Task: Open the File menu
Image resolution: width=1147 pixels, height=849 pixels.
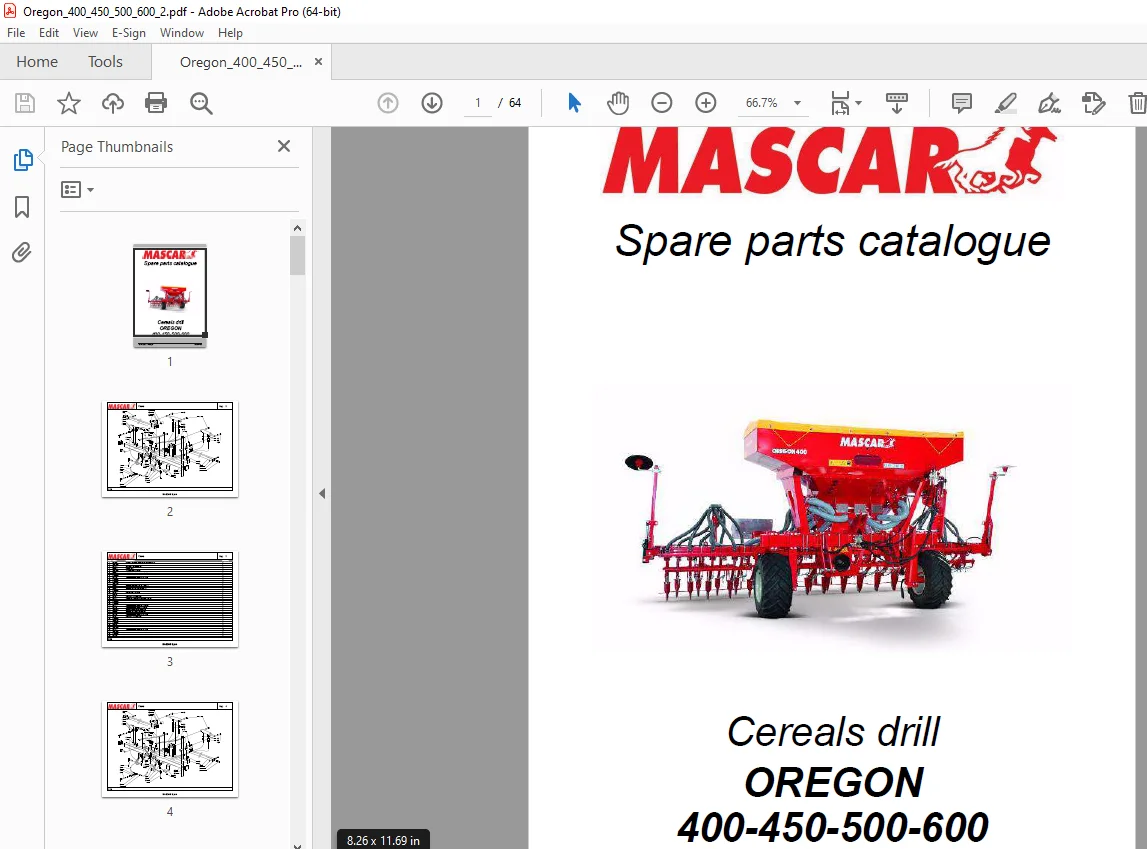Action: (x=16, y=33)
